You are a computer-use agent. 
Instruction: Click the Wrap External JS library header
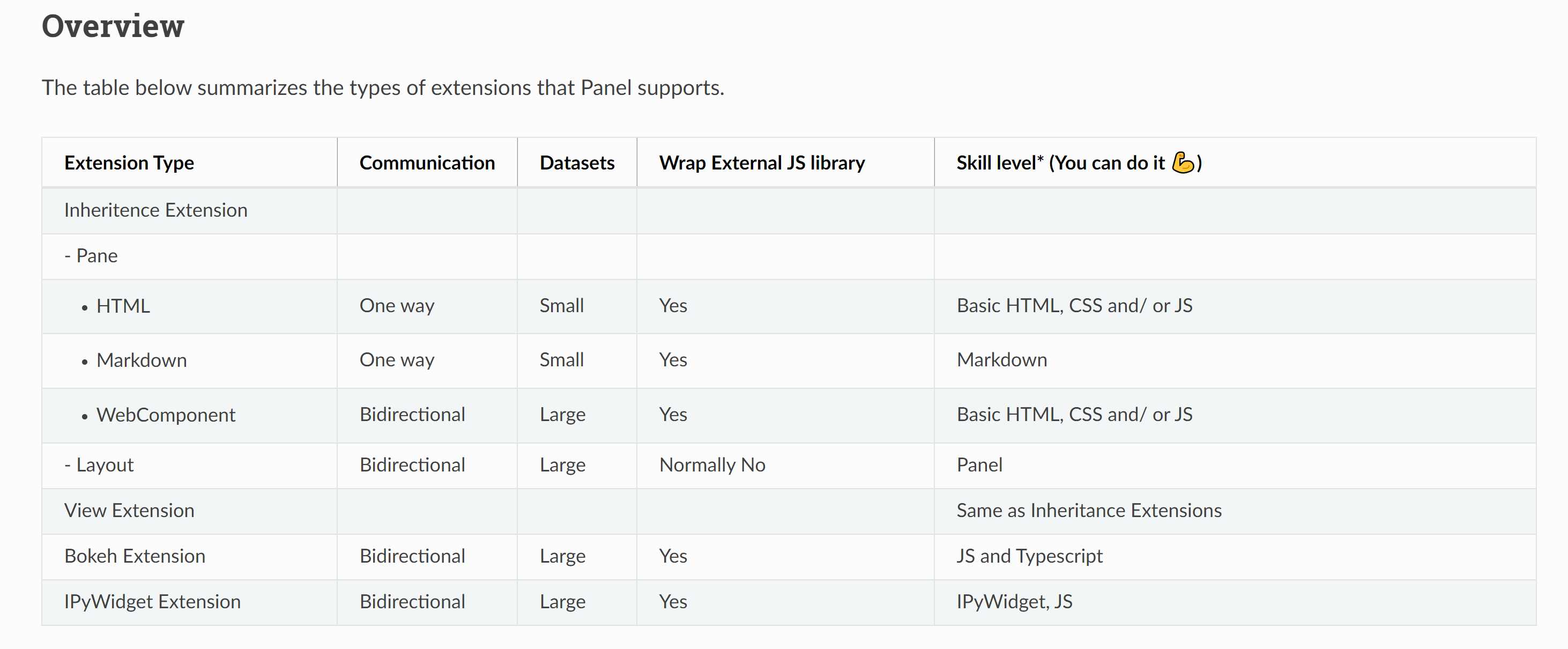pos(761,163)
